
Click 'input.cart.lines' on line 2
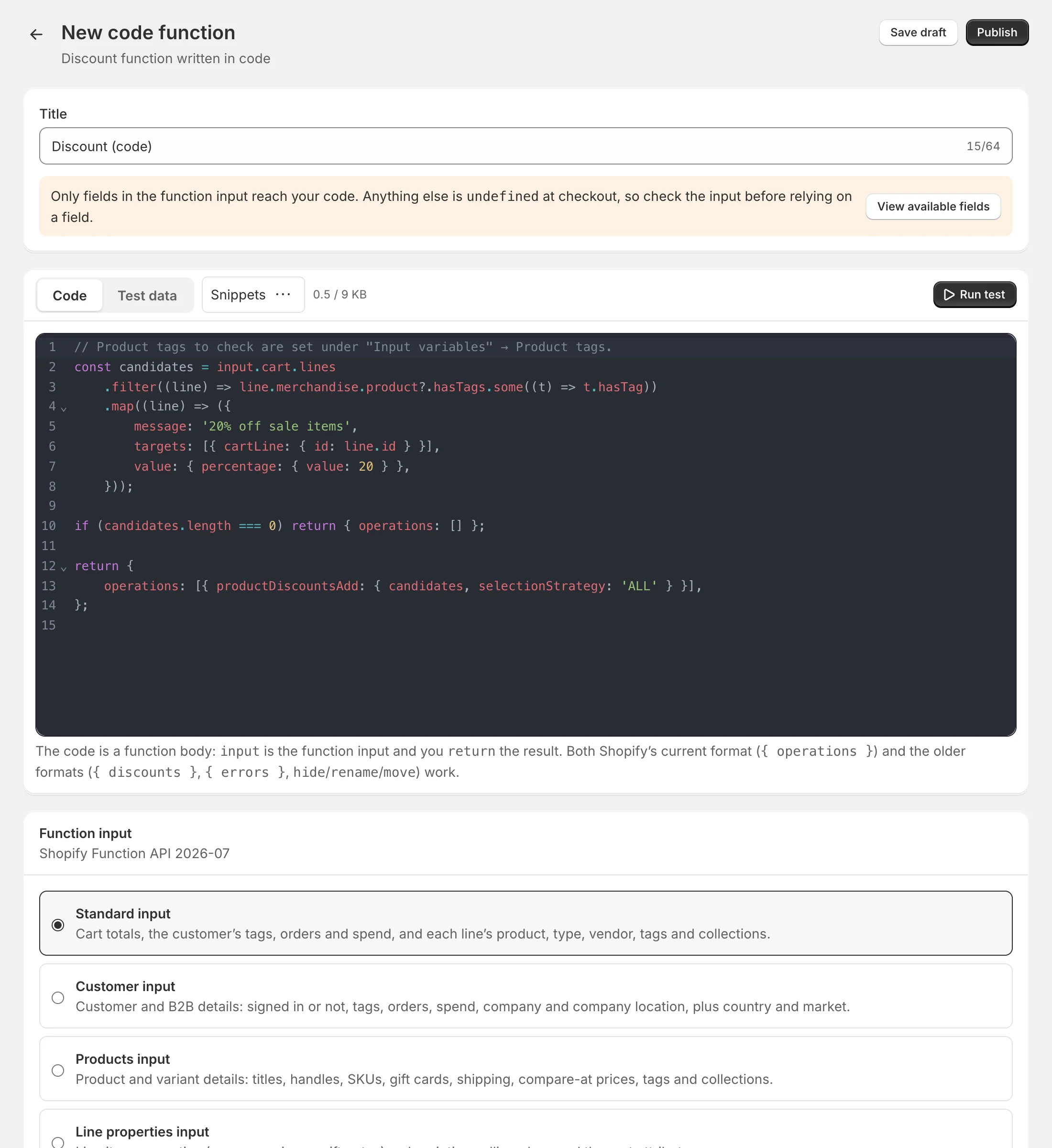(x=276, y=367)
